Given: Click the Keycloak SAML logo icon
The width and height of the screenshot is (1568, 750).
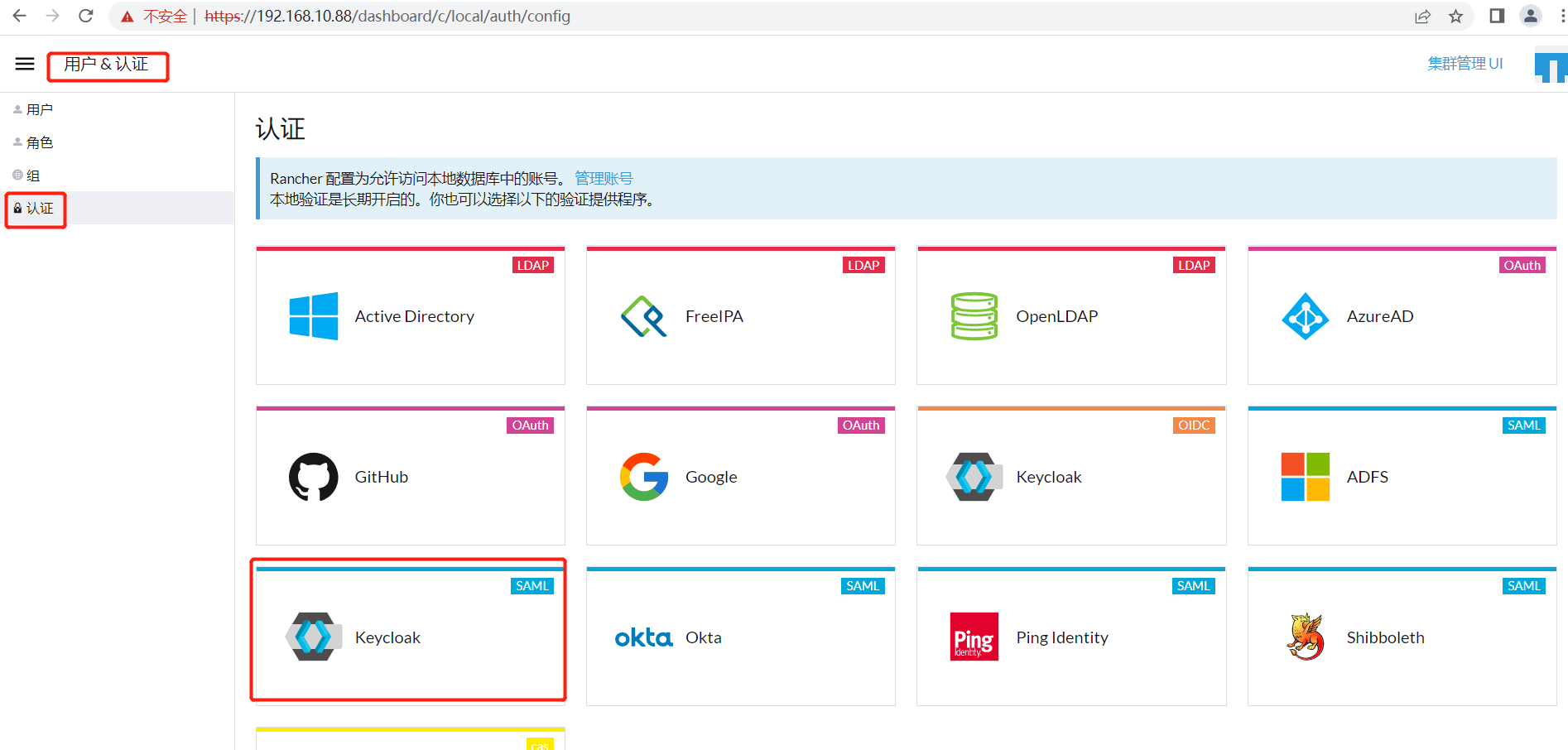Looking at the screenshot, I should click(314, 637).
